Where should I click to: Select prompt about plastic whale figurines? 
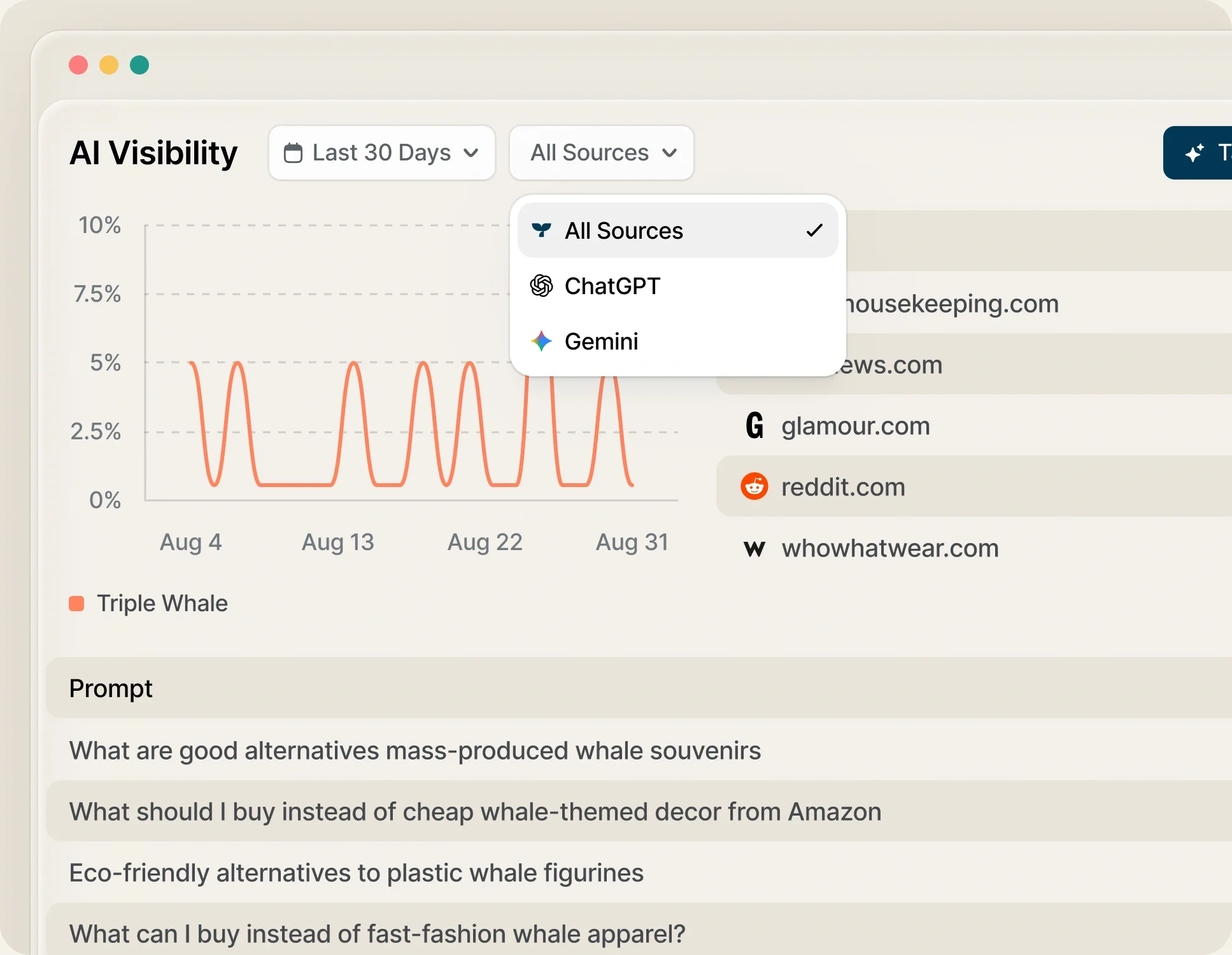click(639, 872)
